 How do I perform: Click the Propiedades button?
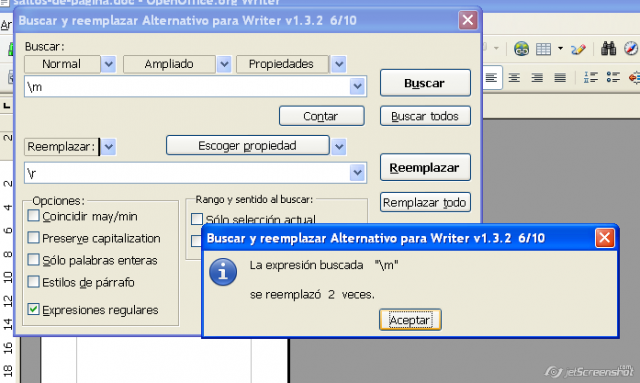[282, 64]
